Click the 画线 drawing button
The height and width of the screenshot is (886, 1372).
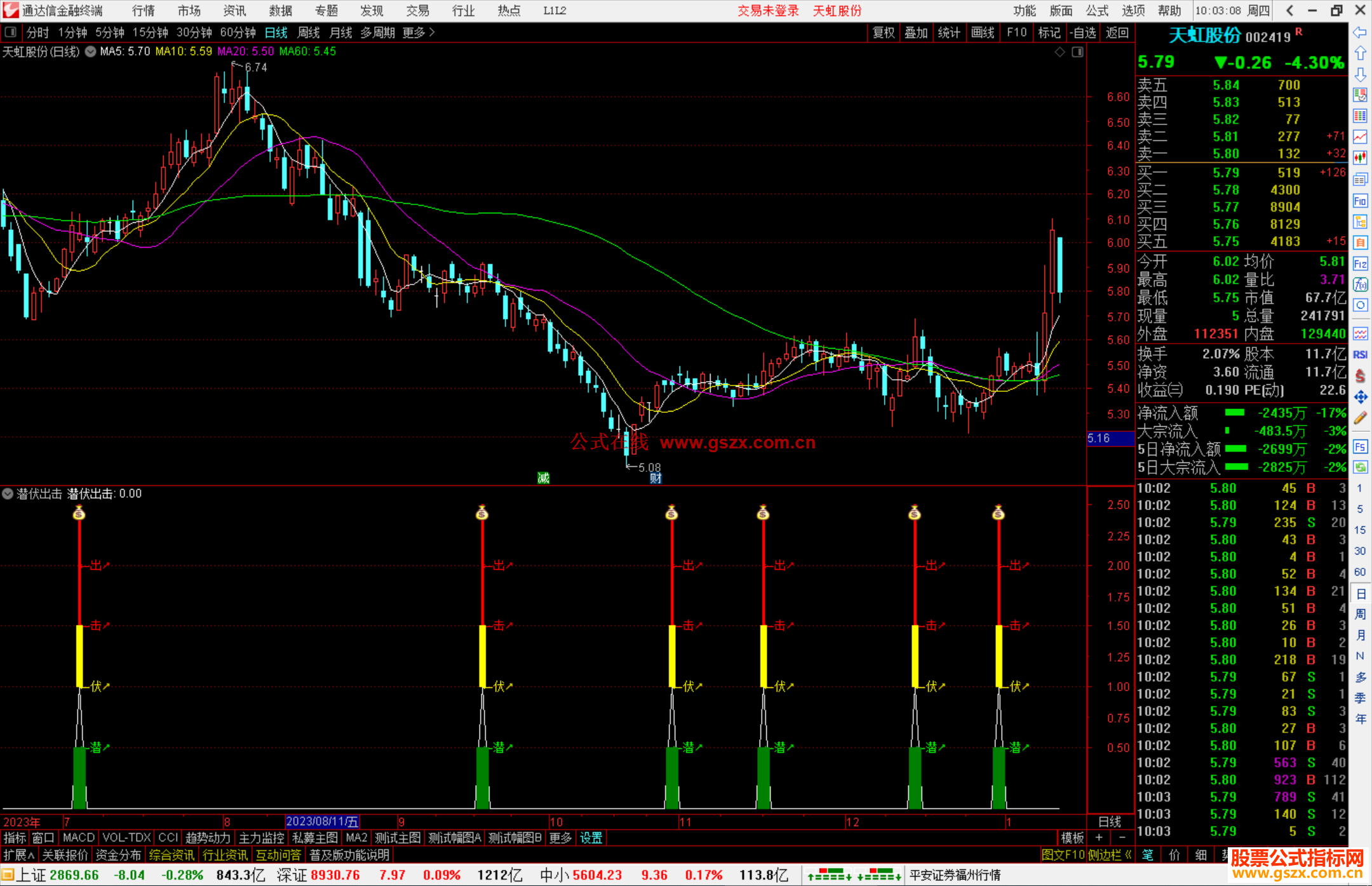pos(983,32)
